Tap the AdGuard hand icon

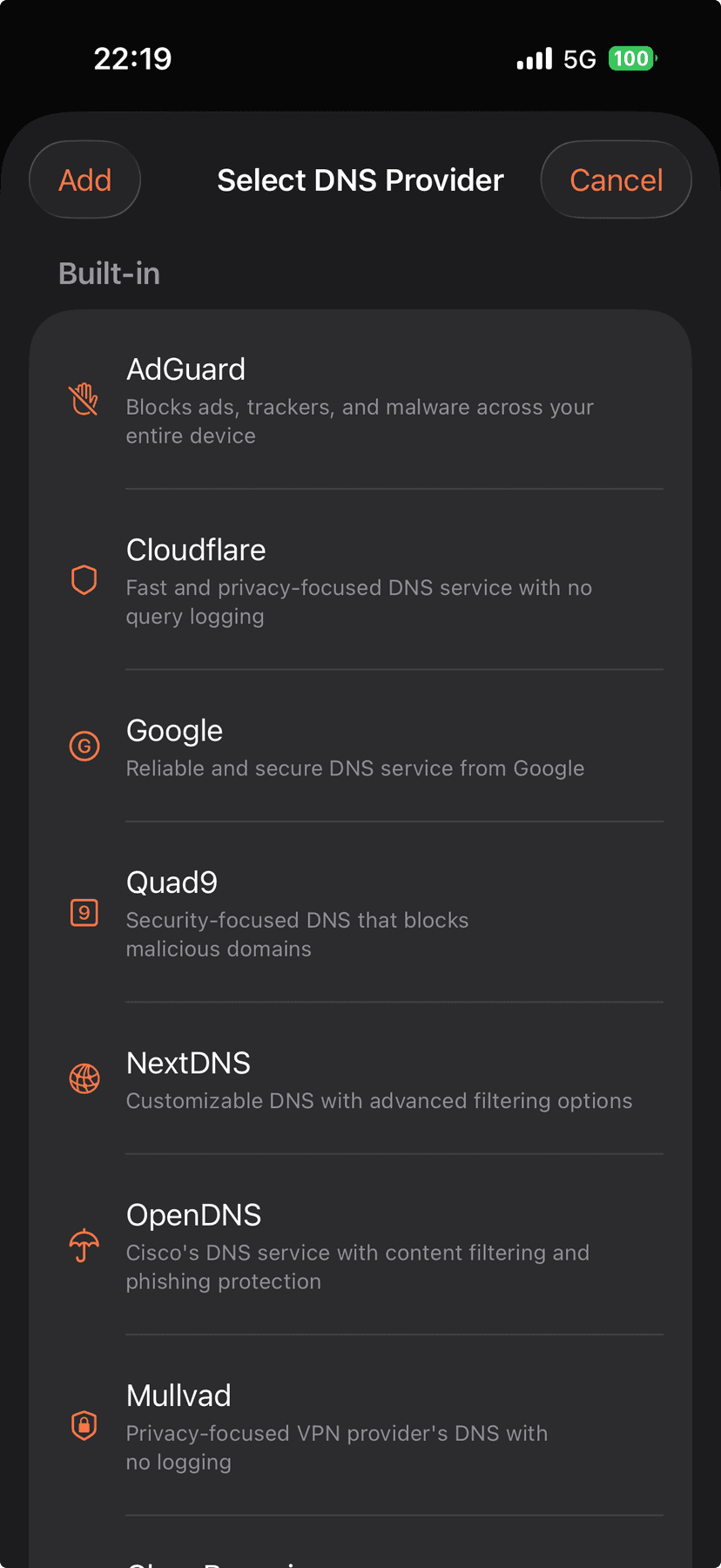pyautogui.click(x=84, y=399)
